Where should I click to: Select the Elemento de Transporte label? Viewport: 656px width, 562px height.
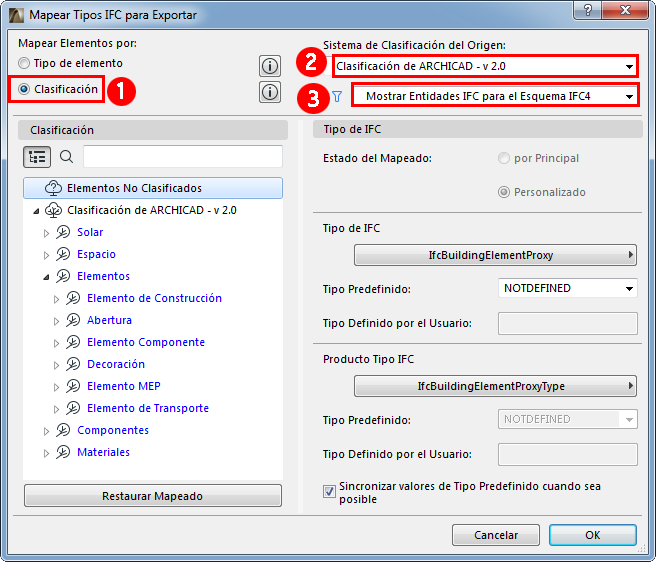click(148, 408)
